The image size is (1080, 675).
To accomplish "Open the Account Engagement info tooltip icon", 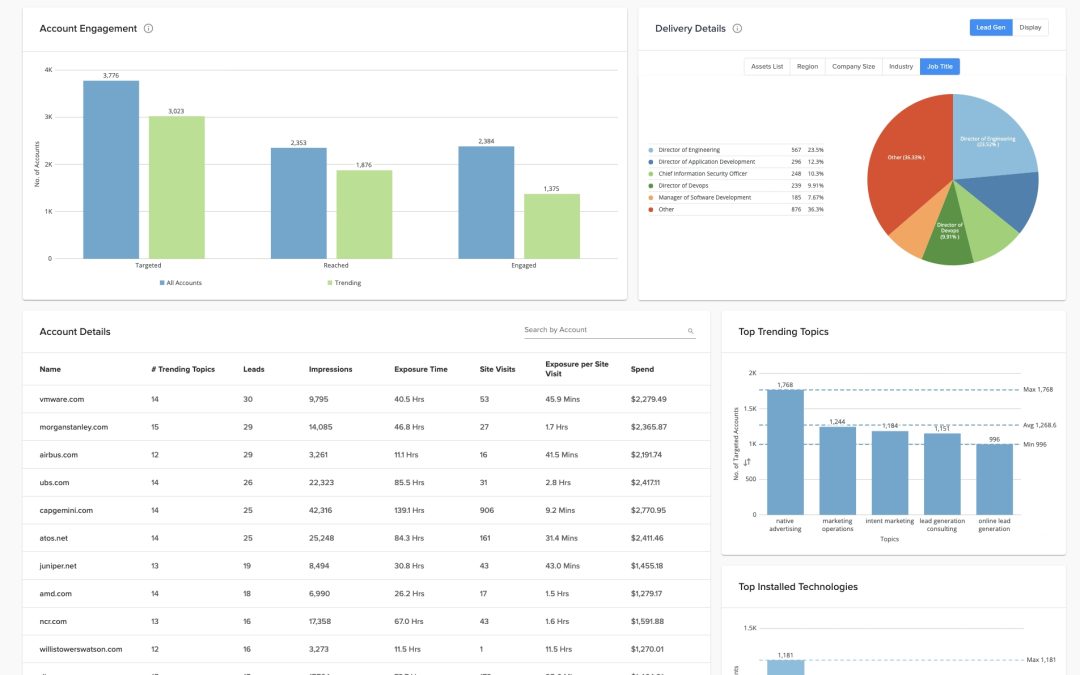I will [x=148, y=28].
